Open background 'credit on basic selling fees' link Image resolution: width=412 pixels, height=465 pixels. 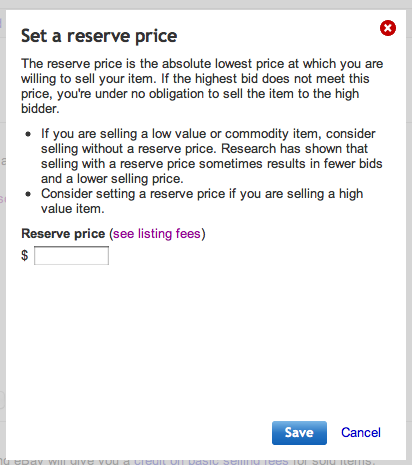(x=211, y=462)
